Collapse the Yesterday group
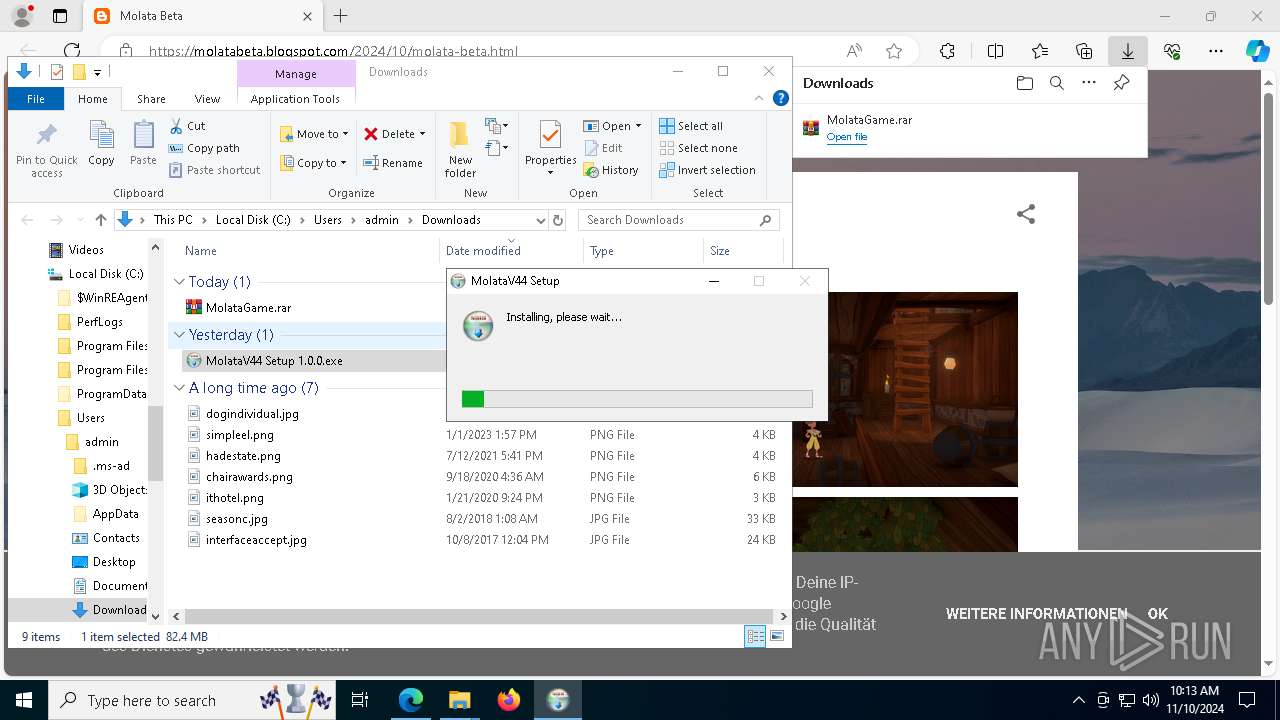The image size is (1280, 720). (x=180, y=335)
